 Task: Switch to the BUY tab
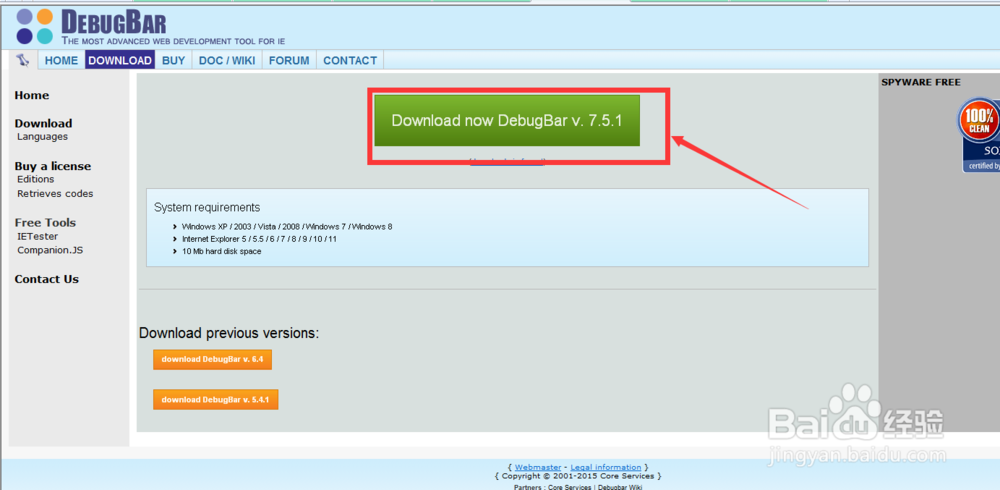click(173, 61)
